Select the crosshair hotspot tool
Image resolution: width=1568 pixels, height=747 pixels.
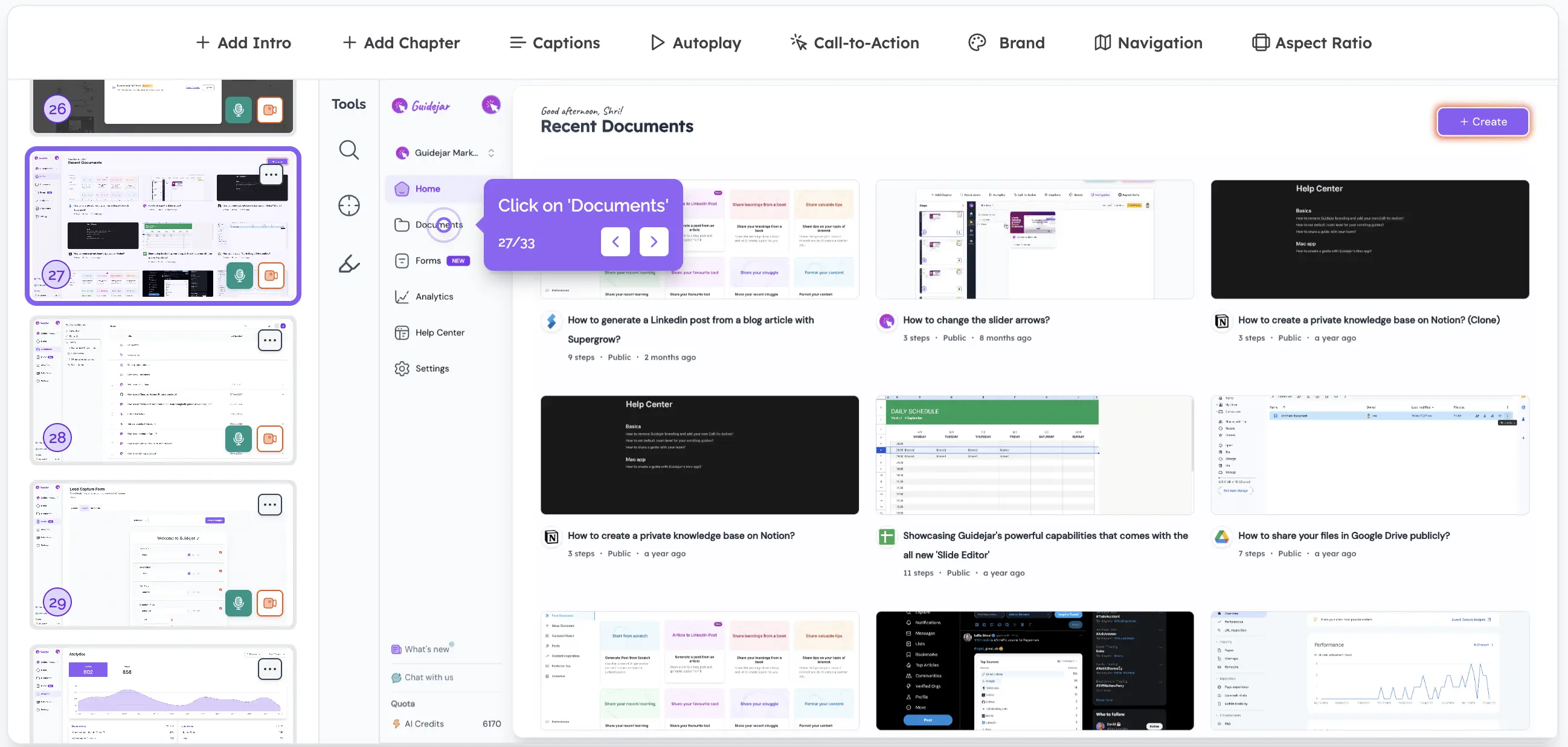tap(349, 206)
